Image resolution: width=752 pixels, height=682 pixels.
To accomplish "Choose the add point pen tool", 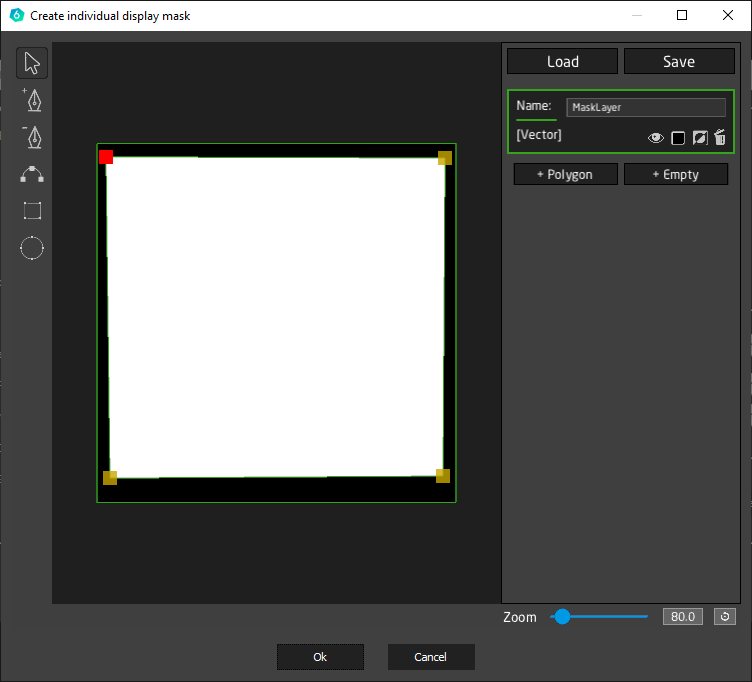I will point(32,100).
